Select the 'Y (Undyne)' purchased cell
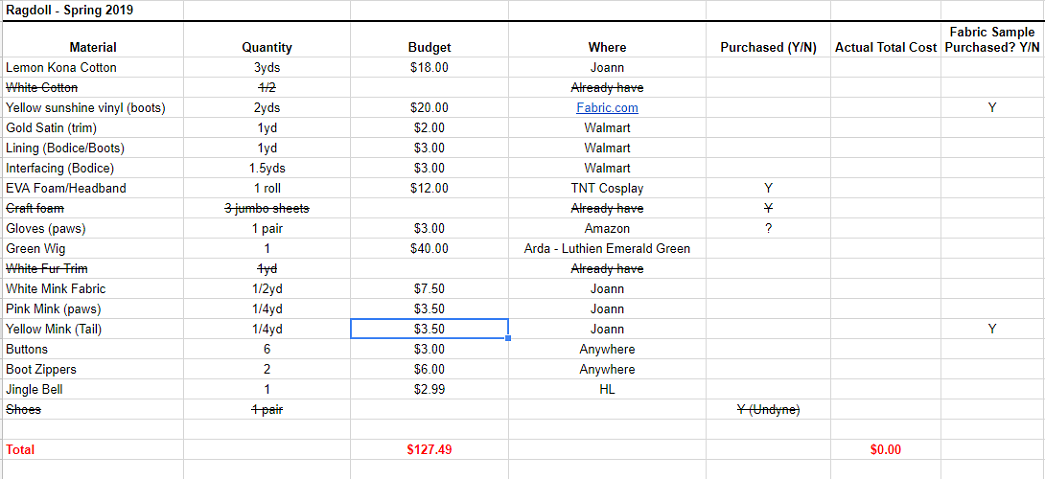The width and height of the screenshot is (1045, 479). [x=768, y=410]
